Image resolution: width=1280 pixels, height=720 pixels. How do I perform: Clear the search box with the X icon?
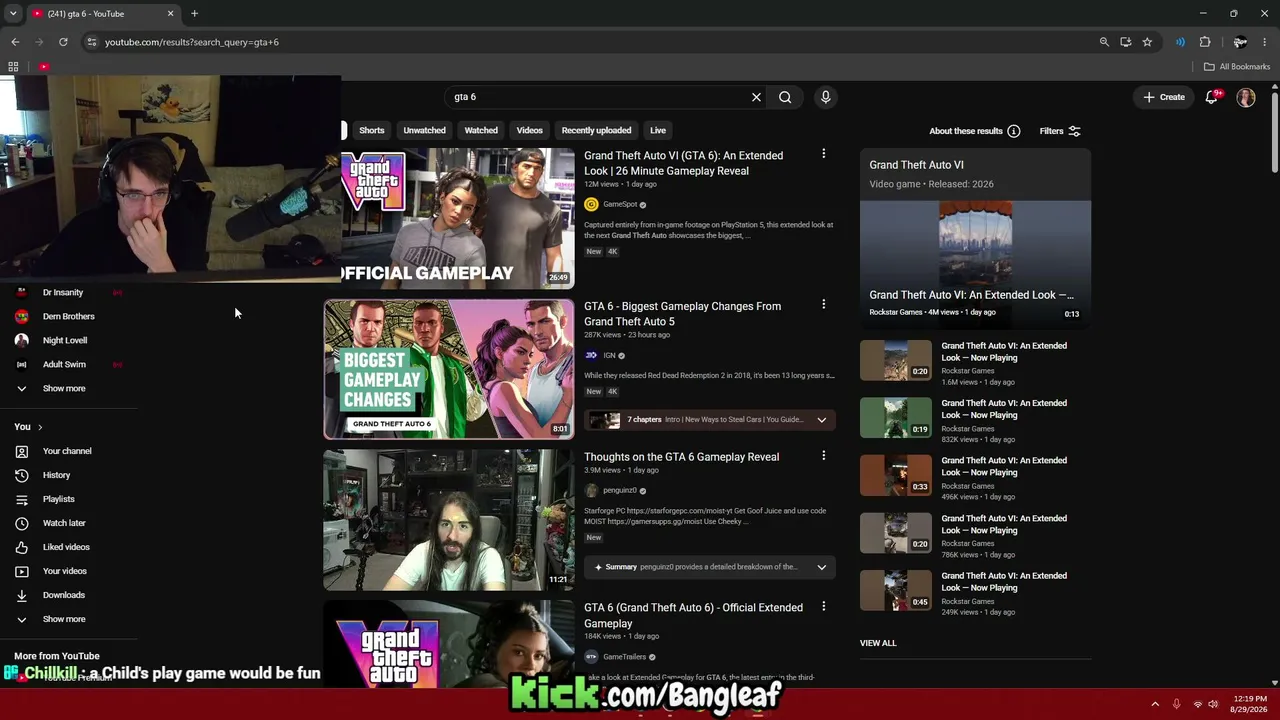tap(756, 97)
